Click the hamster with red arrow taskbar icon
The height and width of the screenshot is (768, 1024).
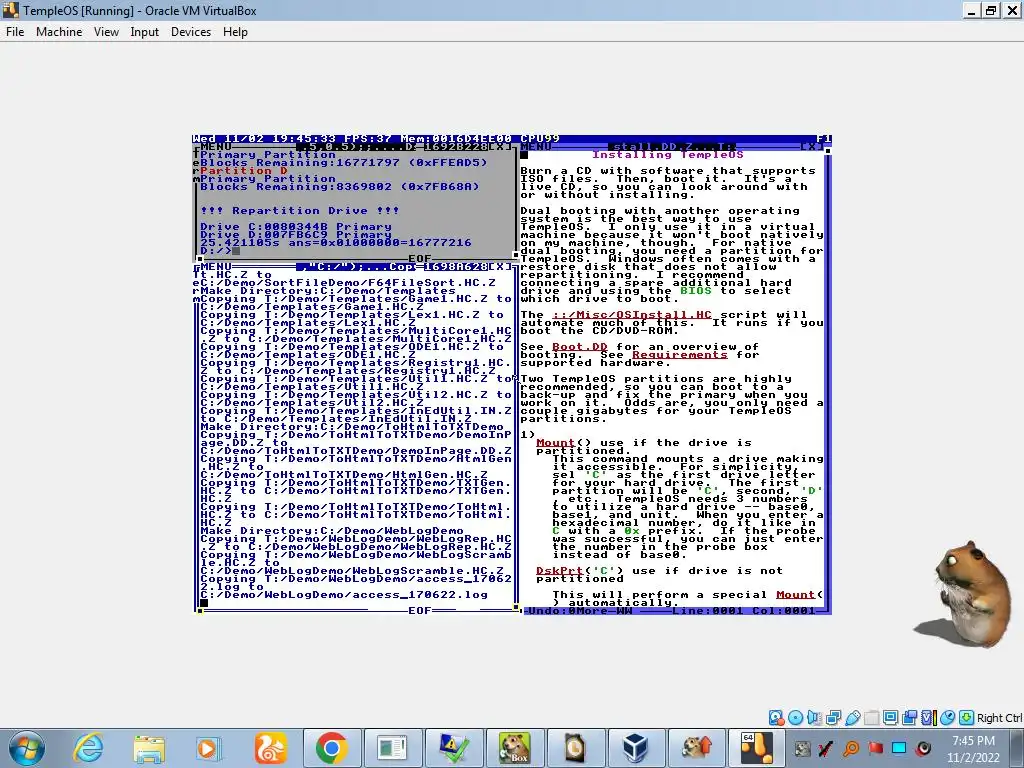[696, 748]
